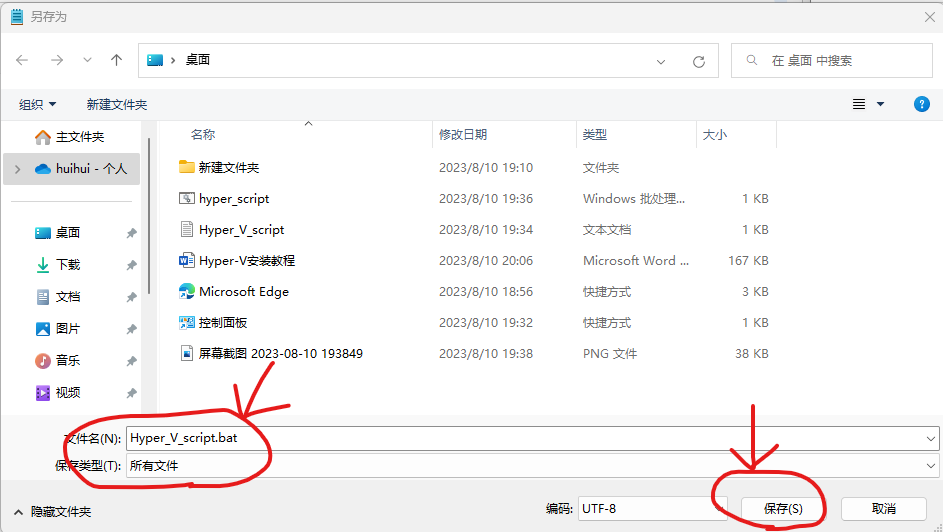Click the pin icon beside 图片
Image resolution: width=943 pixels, height=532 pixels.
131,329
